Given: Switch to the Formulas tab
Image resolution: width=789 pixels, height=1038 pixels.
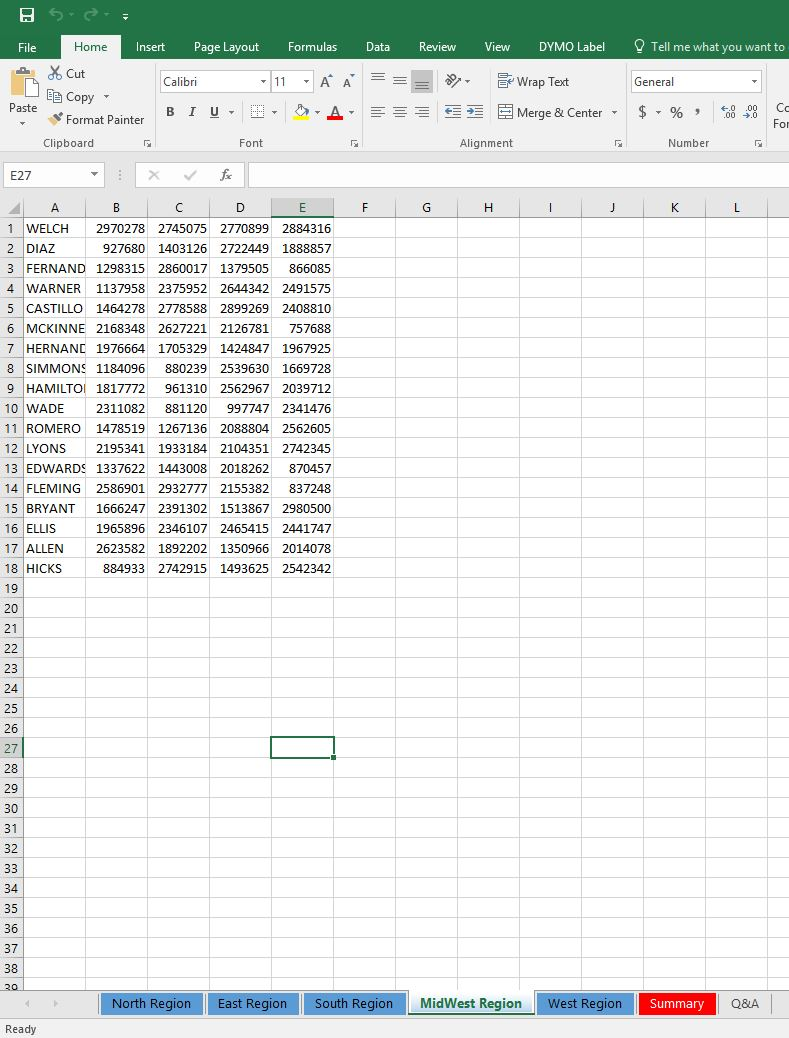Looking at the screenshot, I should click(x=312, y=47).
